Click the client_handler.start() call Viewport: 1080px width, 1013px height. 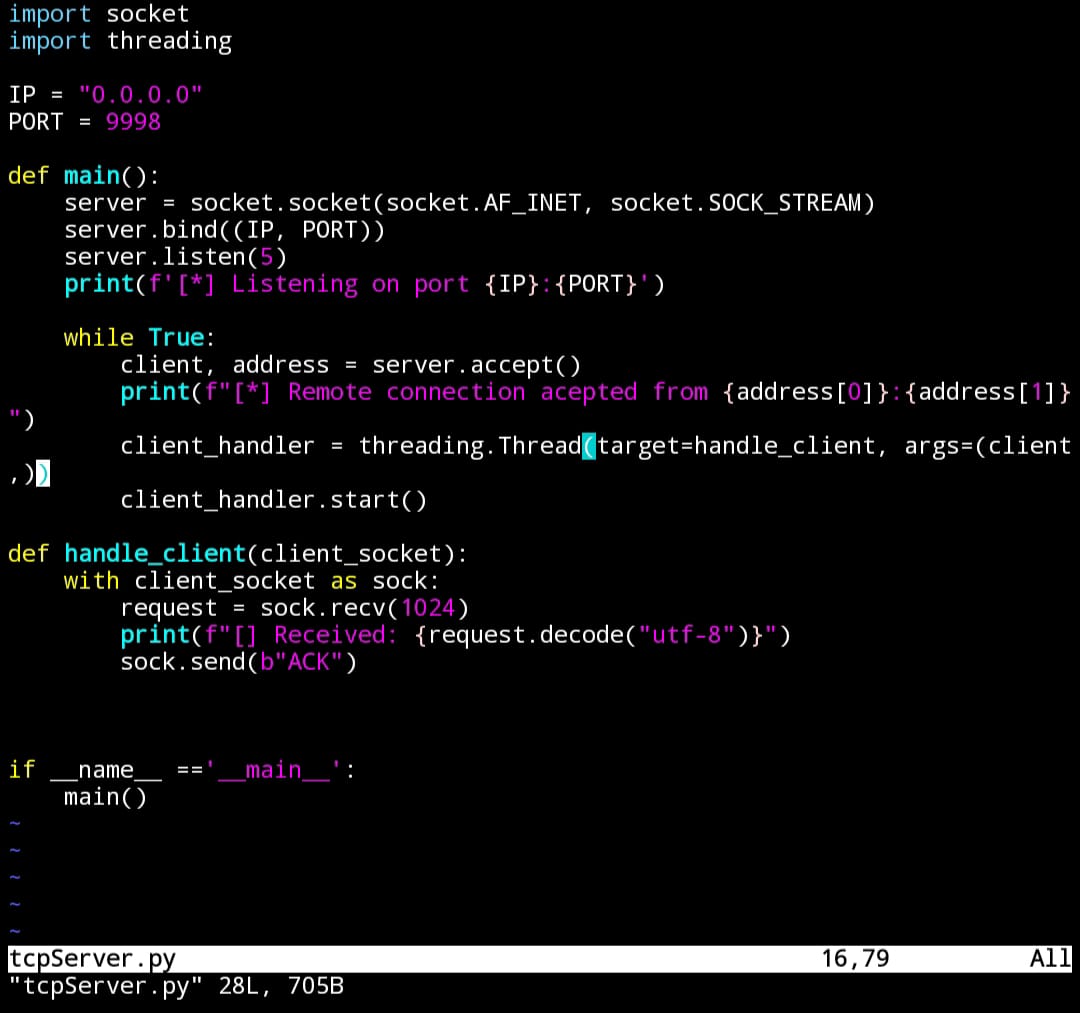click(273, 499)
